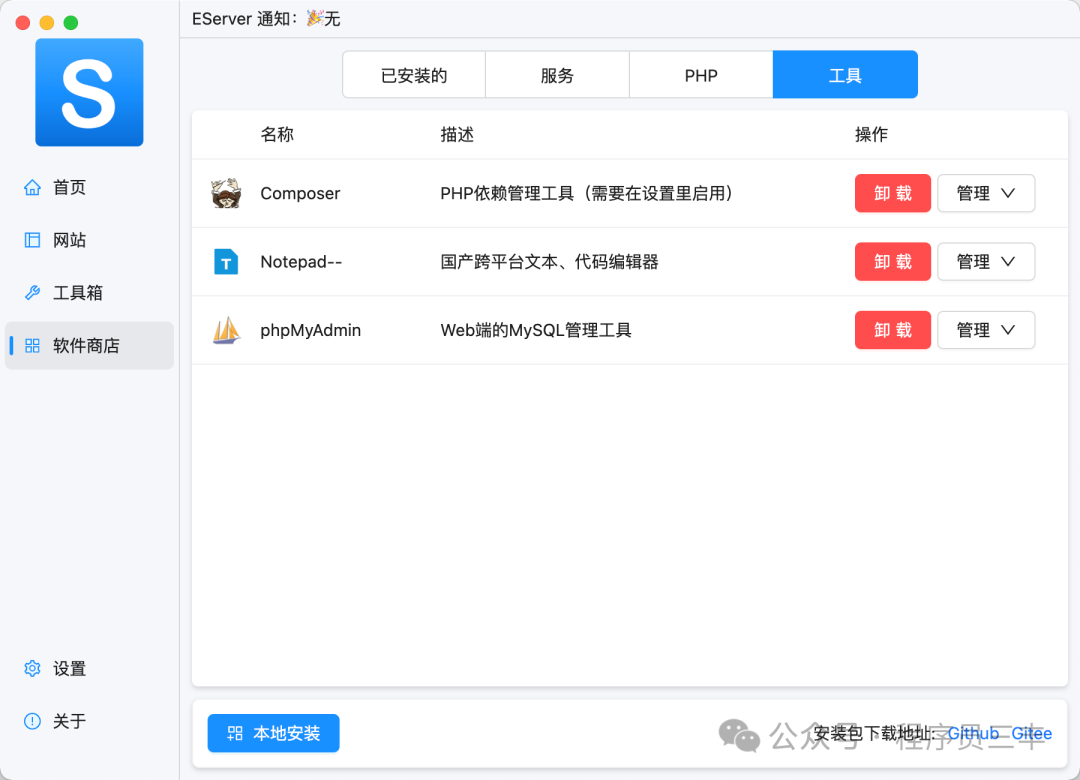Click the phpMyAdmin sailboat icon
Screen dimensions: 1080x780
[226, 330]
